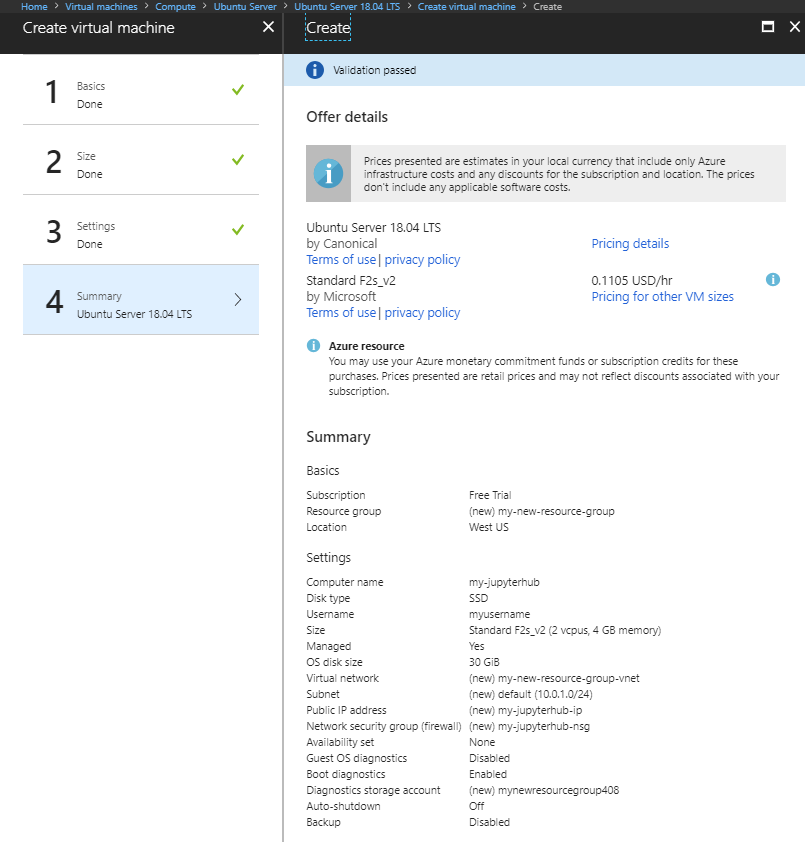
Task: Click the Azure resource info icon
Action: point(313,346)
